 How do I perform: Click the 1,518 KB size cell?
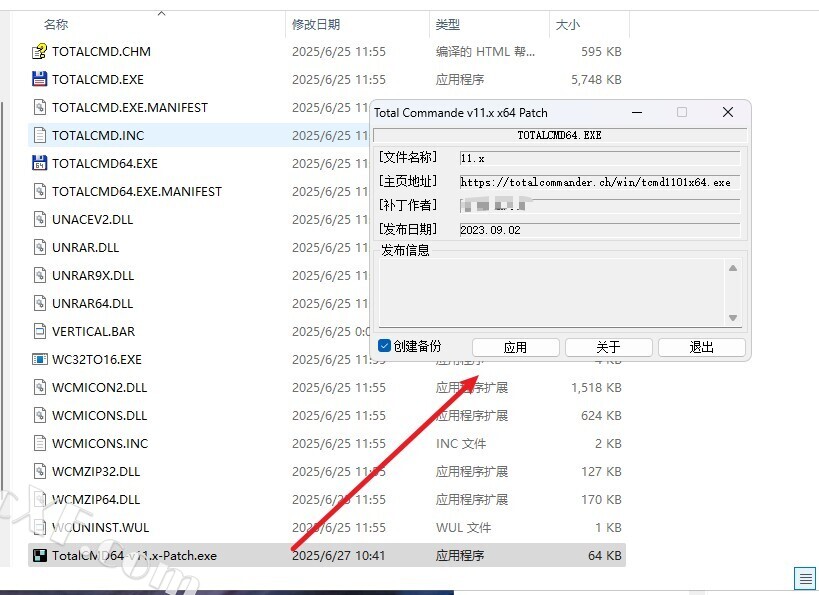596,388
